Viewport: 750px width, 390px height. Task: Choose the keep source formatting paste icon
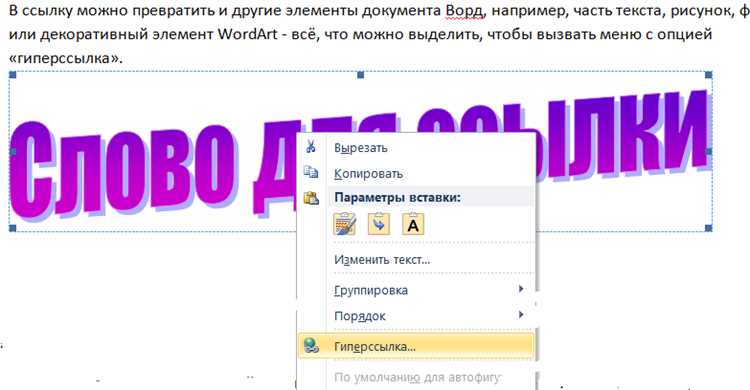pos(344,224)
